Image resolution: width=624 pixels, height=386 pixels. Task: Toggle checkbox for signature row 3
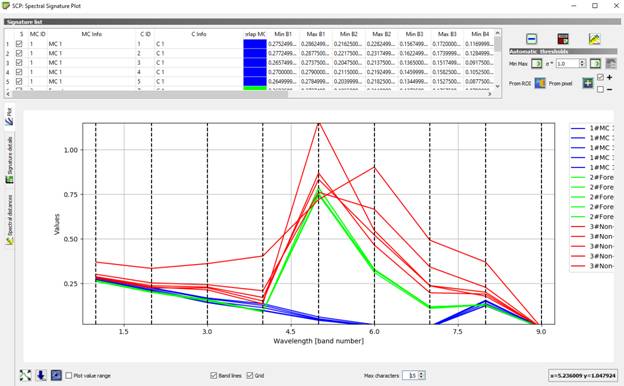coord(19,62)
